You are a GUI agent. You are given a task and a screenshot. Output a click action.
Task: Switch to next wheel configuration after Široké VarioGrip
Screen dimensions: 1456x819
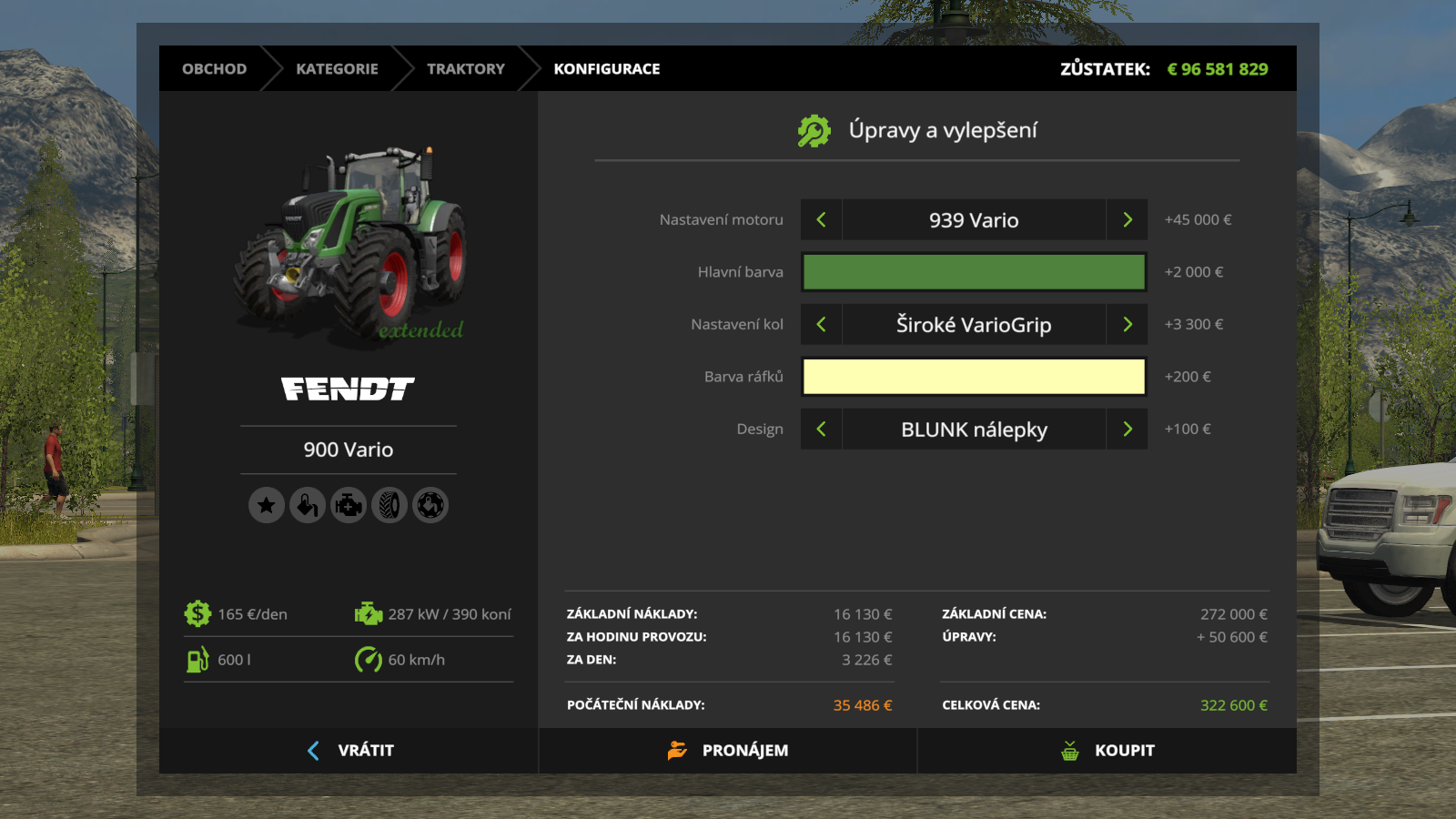coord(1127,324)
